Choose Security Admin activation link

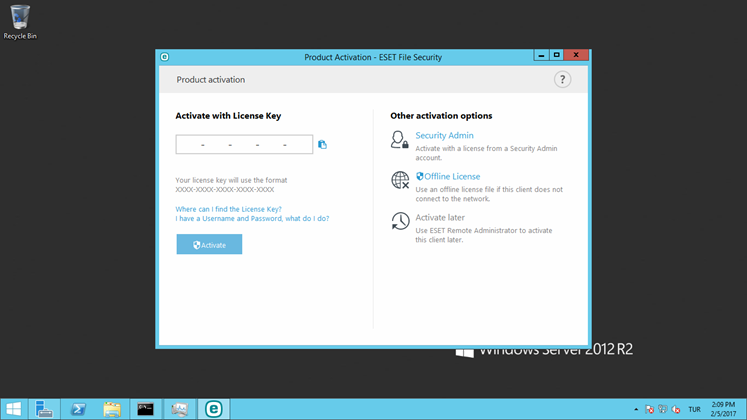pos(444,136)
